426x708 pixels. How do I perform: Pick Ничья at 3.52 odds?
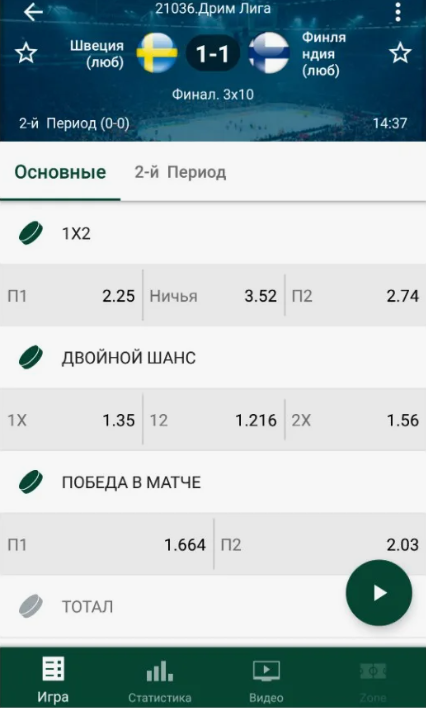(x=213, y=296)
